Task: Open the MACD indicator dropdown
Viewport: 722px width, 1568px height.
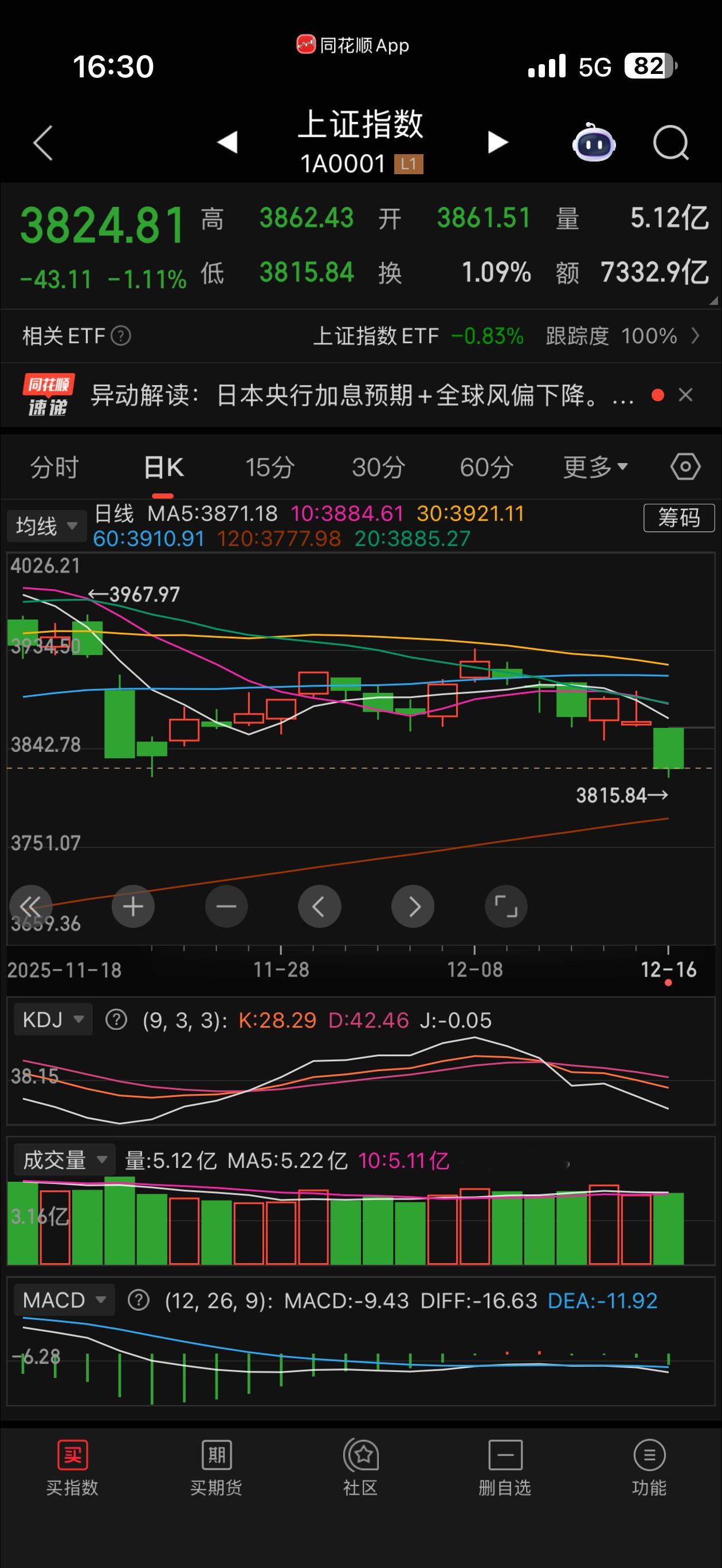Action: (x=64, y=1300)
